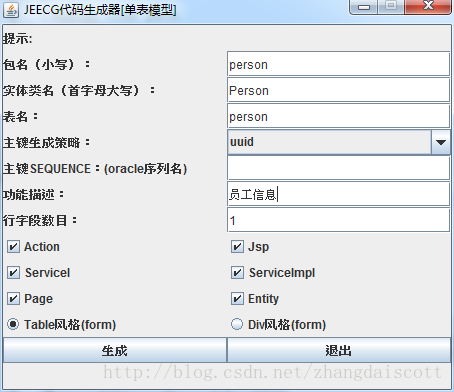Uncheck the ServiceImpl checkbox
The width and height of the screenshot is (454, 392).
[237, 273]
